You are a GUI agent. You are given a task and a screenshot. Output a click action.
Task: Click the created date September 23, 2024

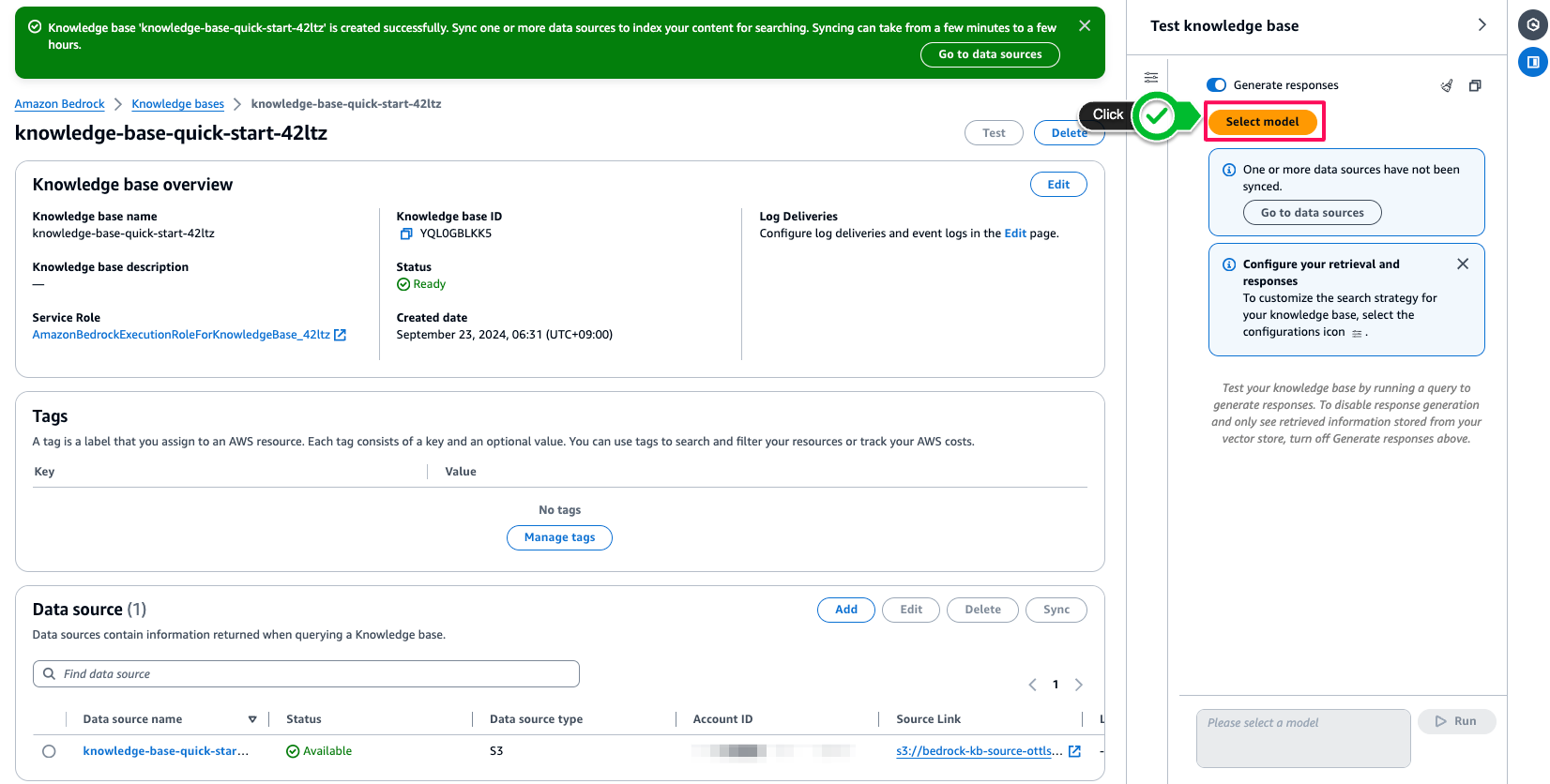click(504, 335)
